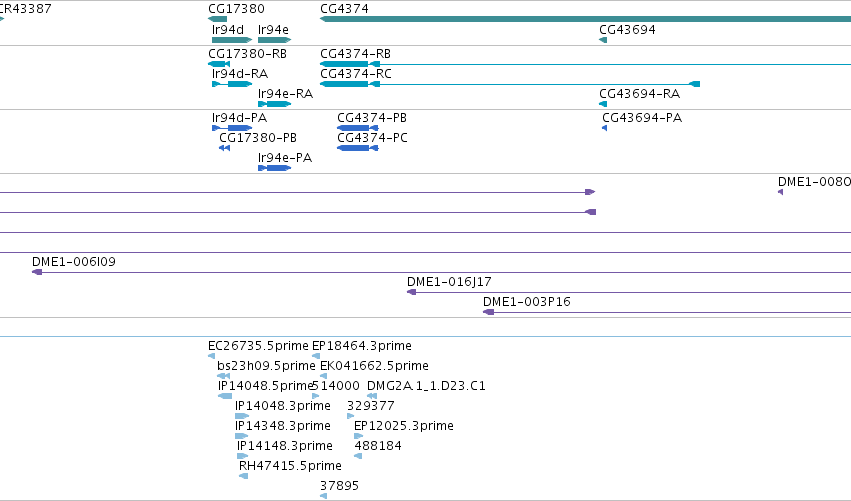Screen dimensions: 851x501
Task: Click the Ir94d gene glyph arrow
Action: coord(232,40)
